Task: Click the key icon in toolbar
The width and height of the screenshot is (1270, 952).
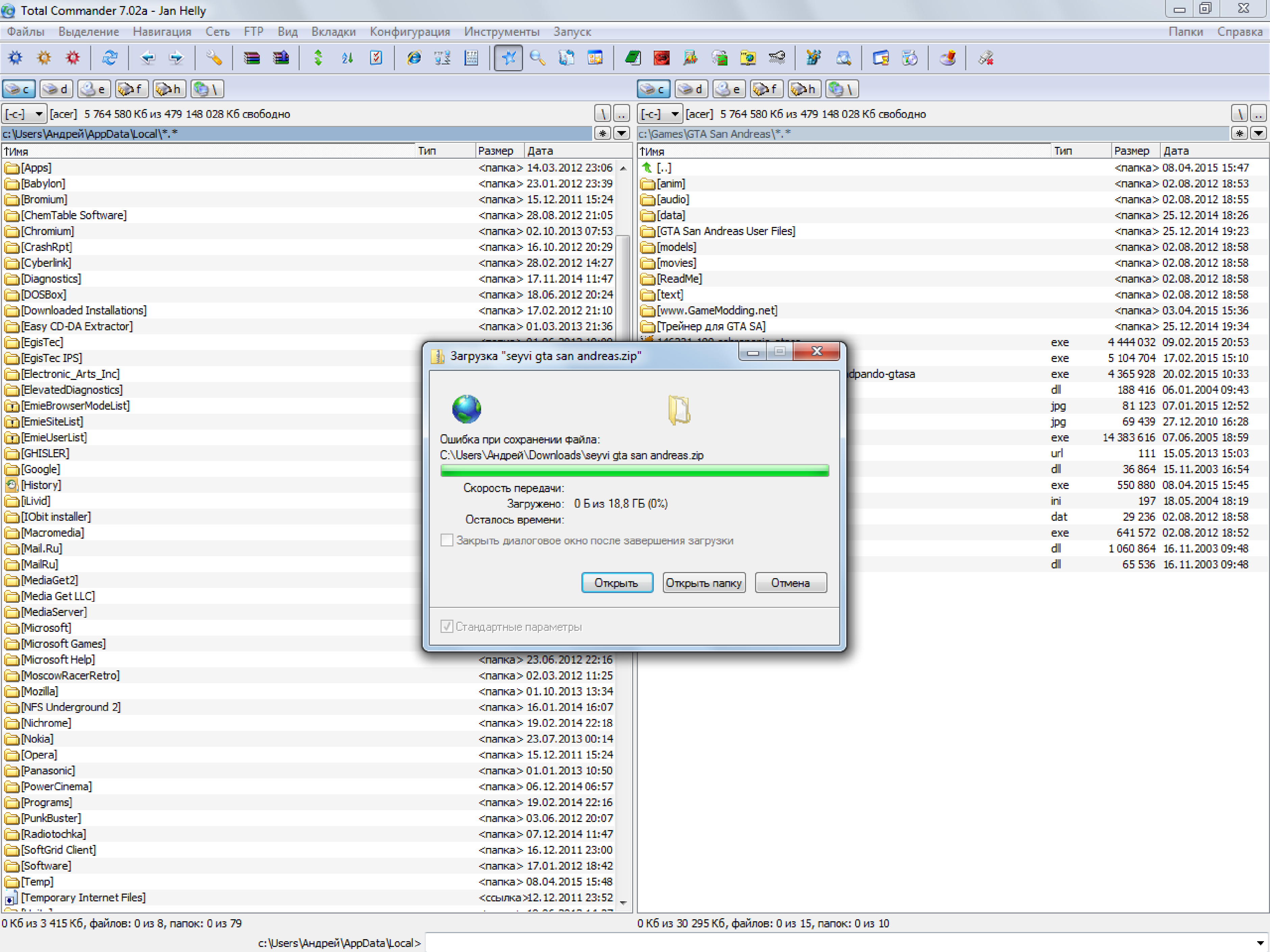Action: pyautogui.click(x=777, y=58)
